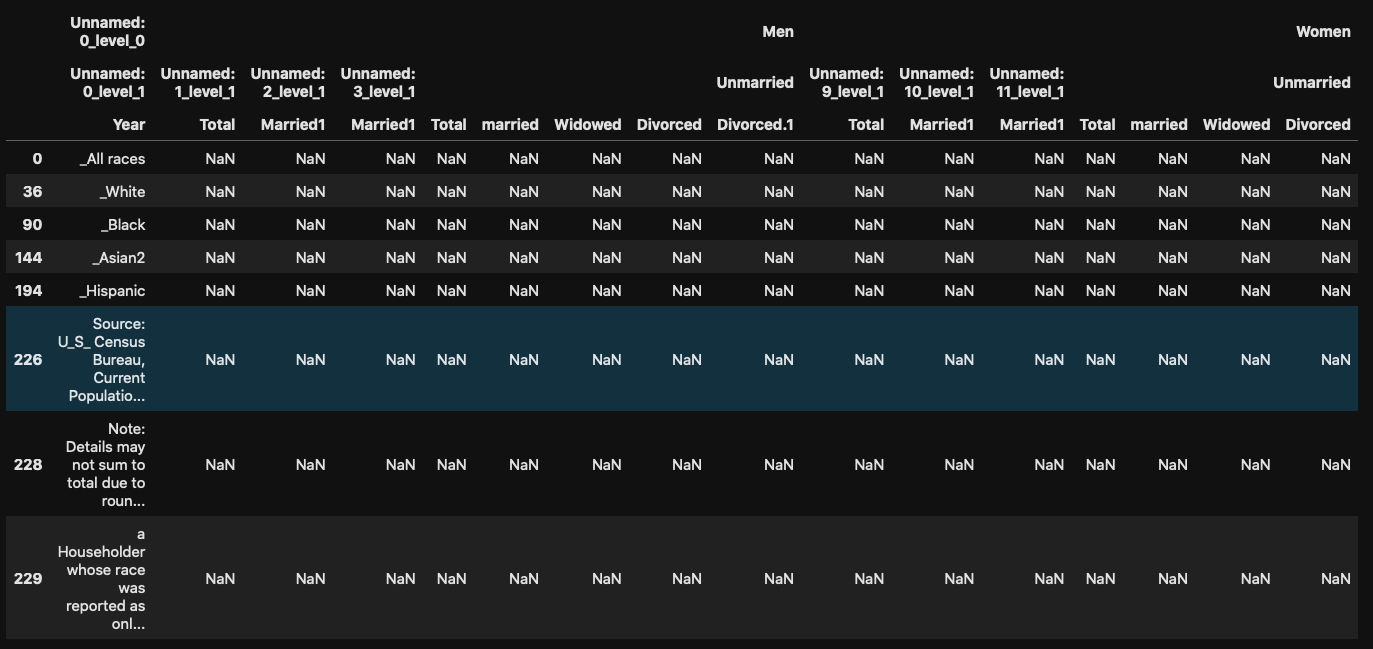
Task: Click the 'Source: U_S_ Census Bureau' cell
Action: 101,360
